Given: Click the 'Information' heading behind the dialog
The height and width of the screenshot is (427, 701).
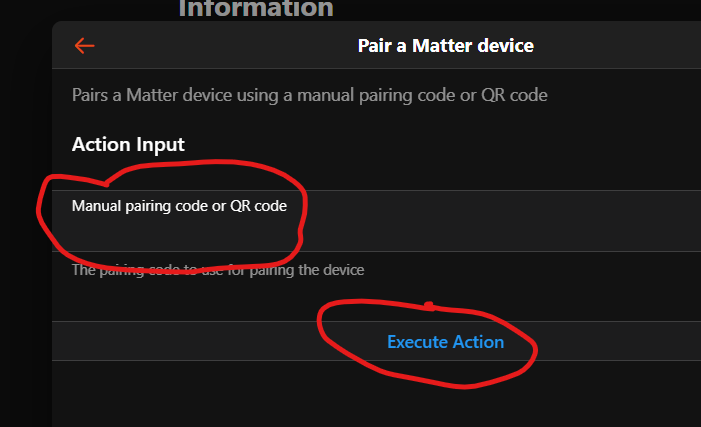Looking at the screenshot, I should (x=255, y=9).
